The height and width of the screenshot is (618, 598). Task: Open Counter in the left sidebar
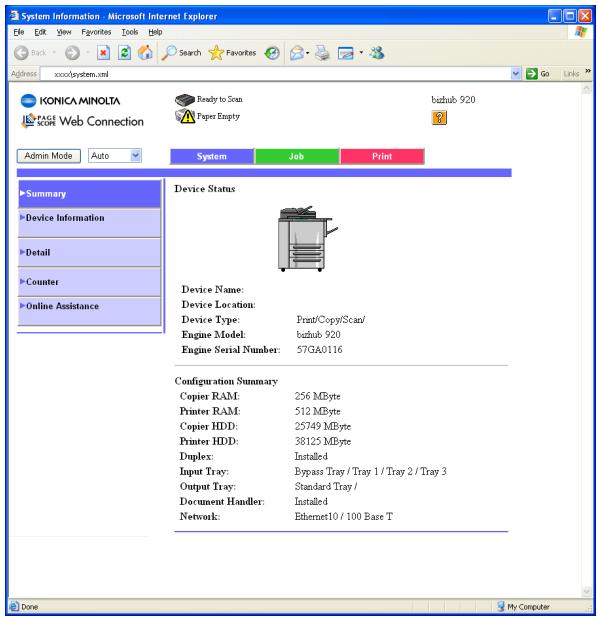(89, 282)
